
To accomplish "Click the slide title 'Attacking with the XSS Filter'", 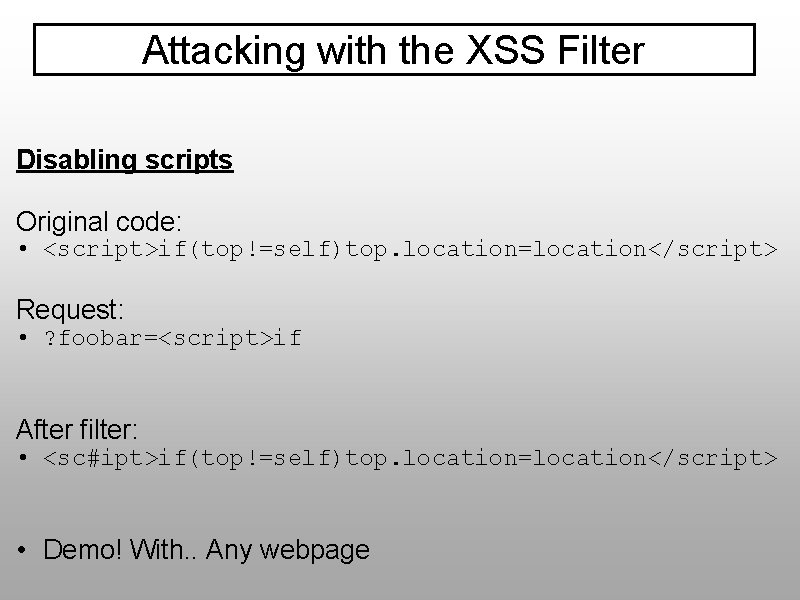I will (x=393, y=50).
